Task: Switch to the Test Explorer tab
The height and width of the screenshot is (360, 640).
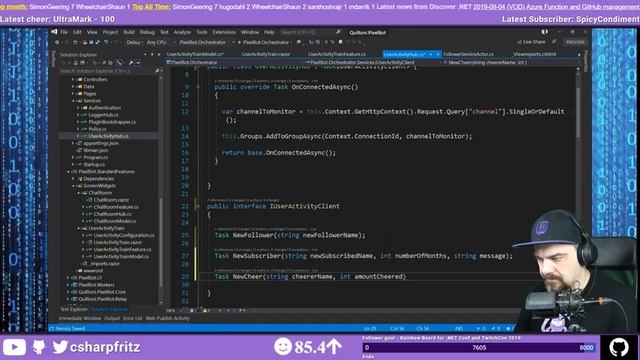Action: [x=74, y=309]
